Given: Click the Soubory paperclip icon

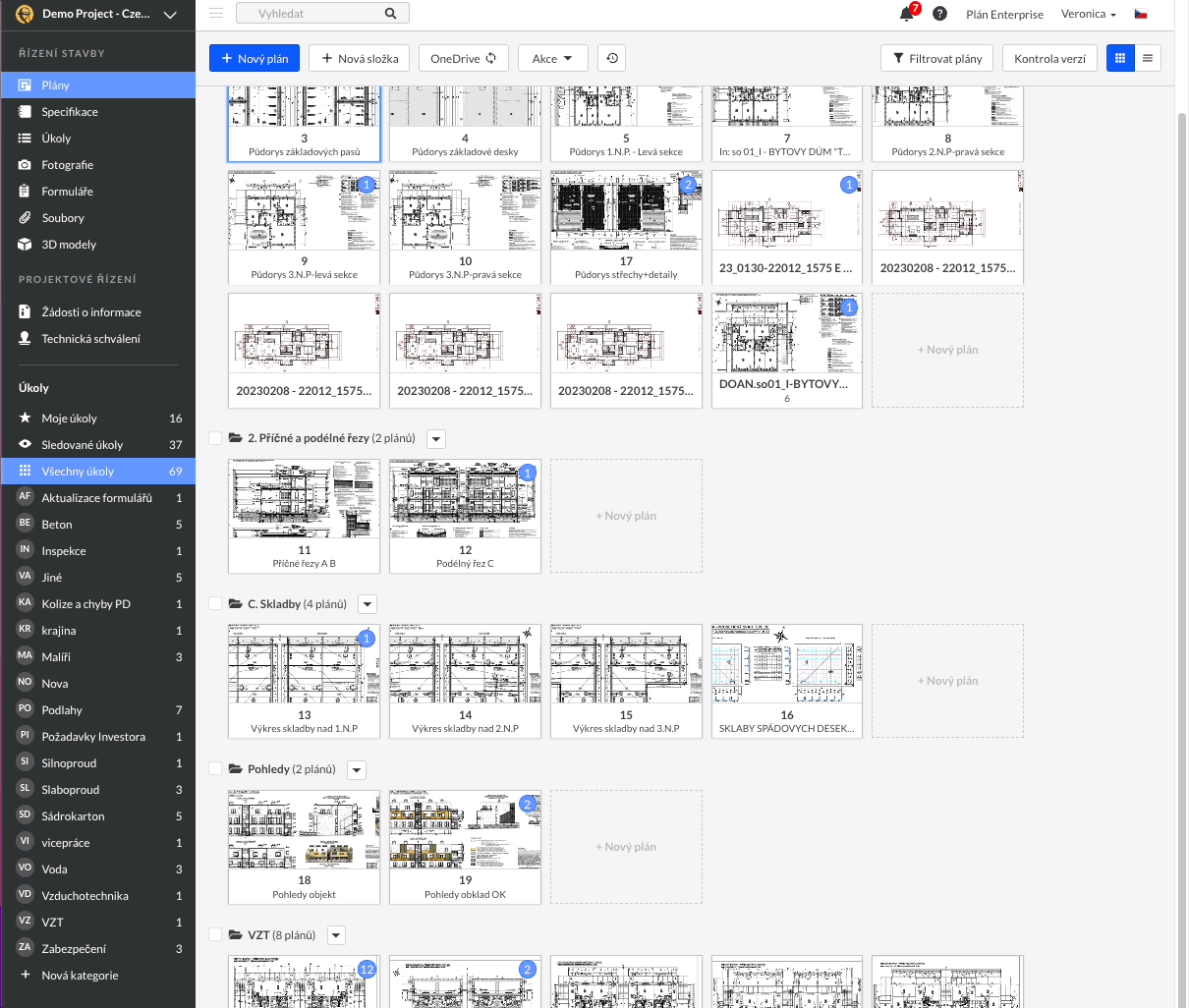Looking at the screenshot, I should tap(25, 218).
